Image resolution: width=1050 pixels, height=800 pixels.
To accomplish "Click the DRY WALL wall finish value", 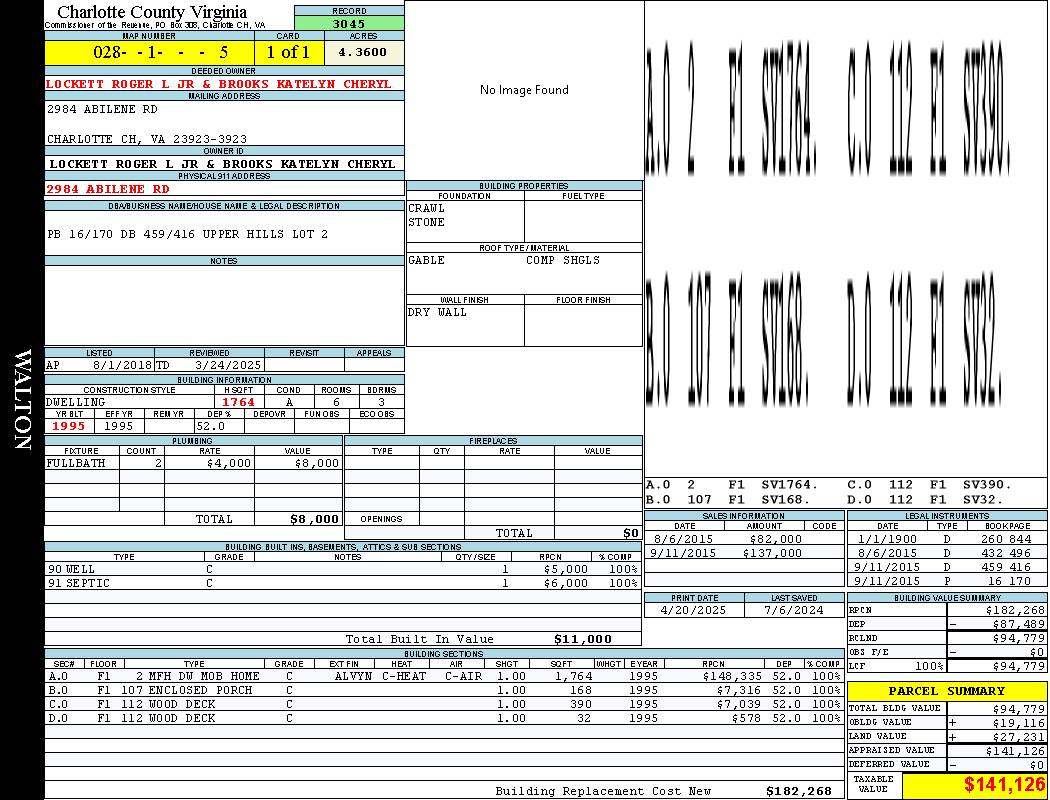I will point(437,313).
